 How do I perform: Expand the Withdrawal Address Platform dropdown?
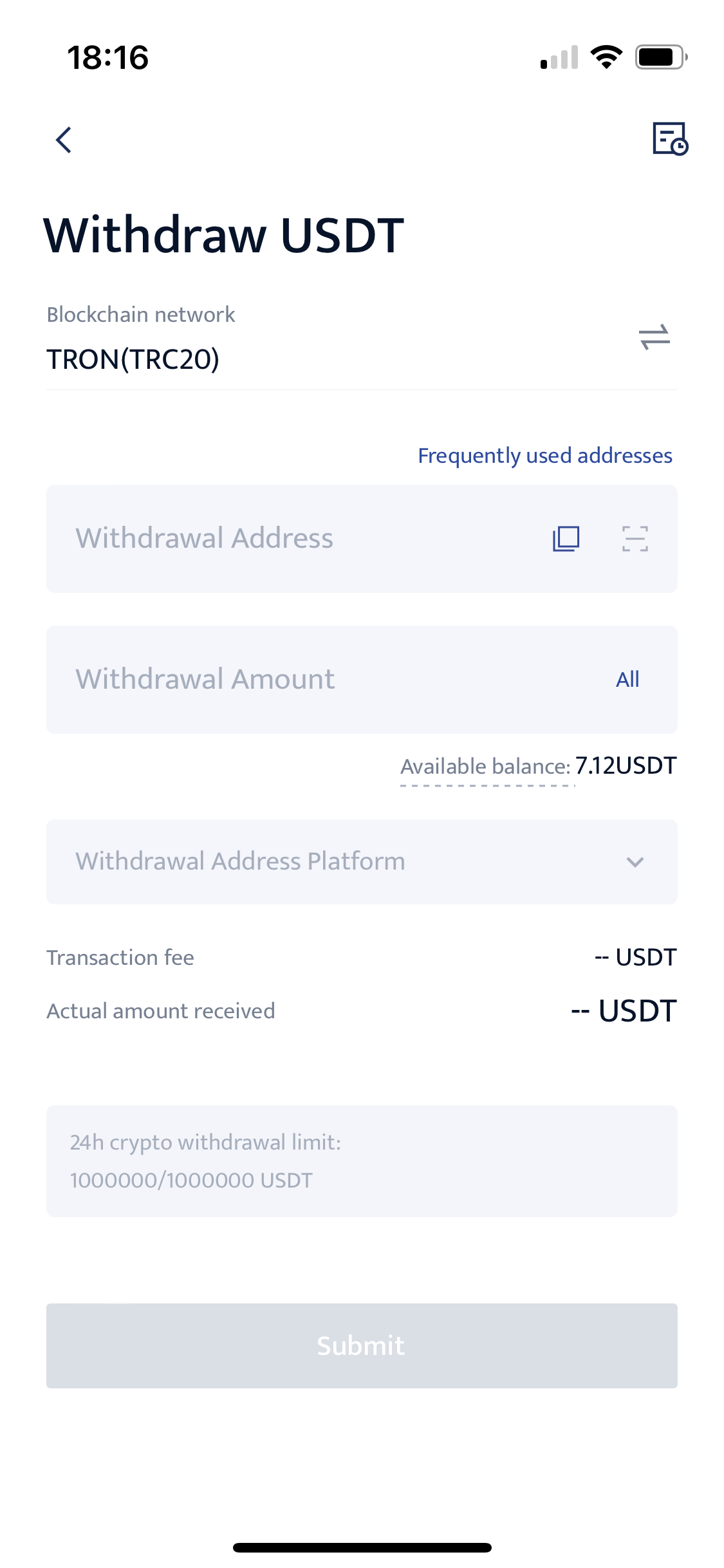[x=362, y=862]
